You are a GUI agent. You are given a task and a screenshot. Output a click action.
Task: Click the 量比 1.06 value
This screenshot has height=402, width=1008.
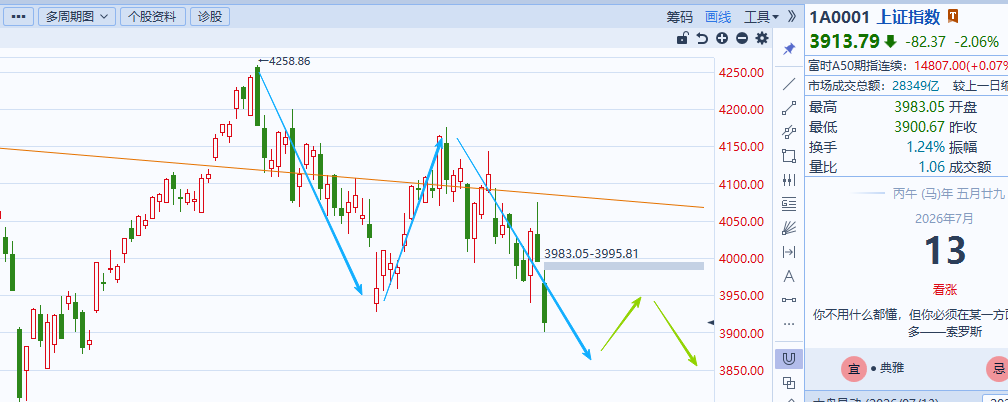[932, 167]
